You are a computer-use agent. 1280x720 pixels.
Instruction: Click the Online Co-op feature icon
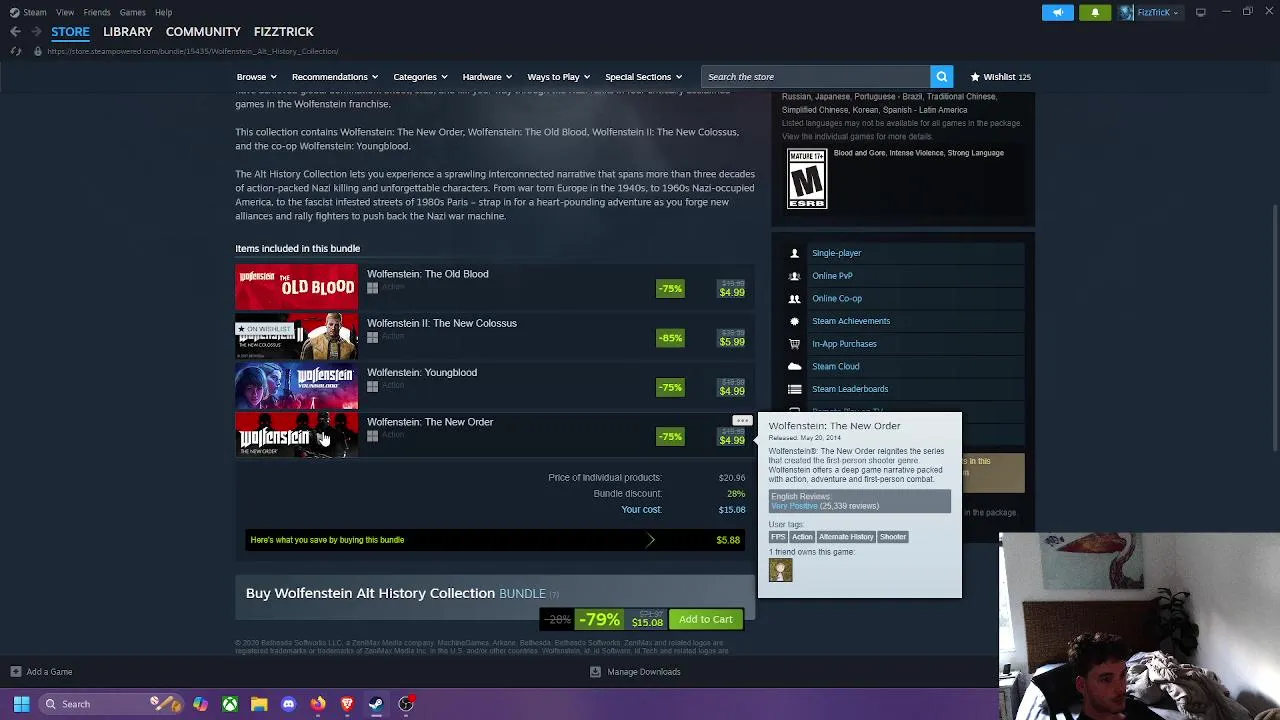point(794,298)
